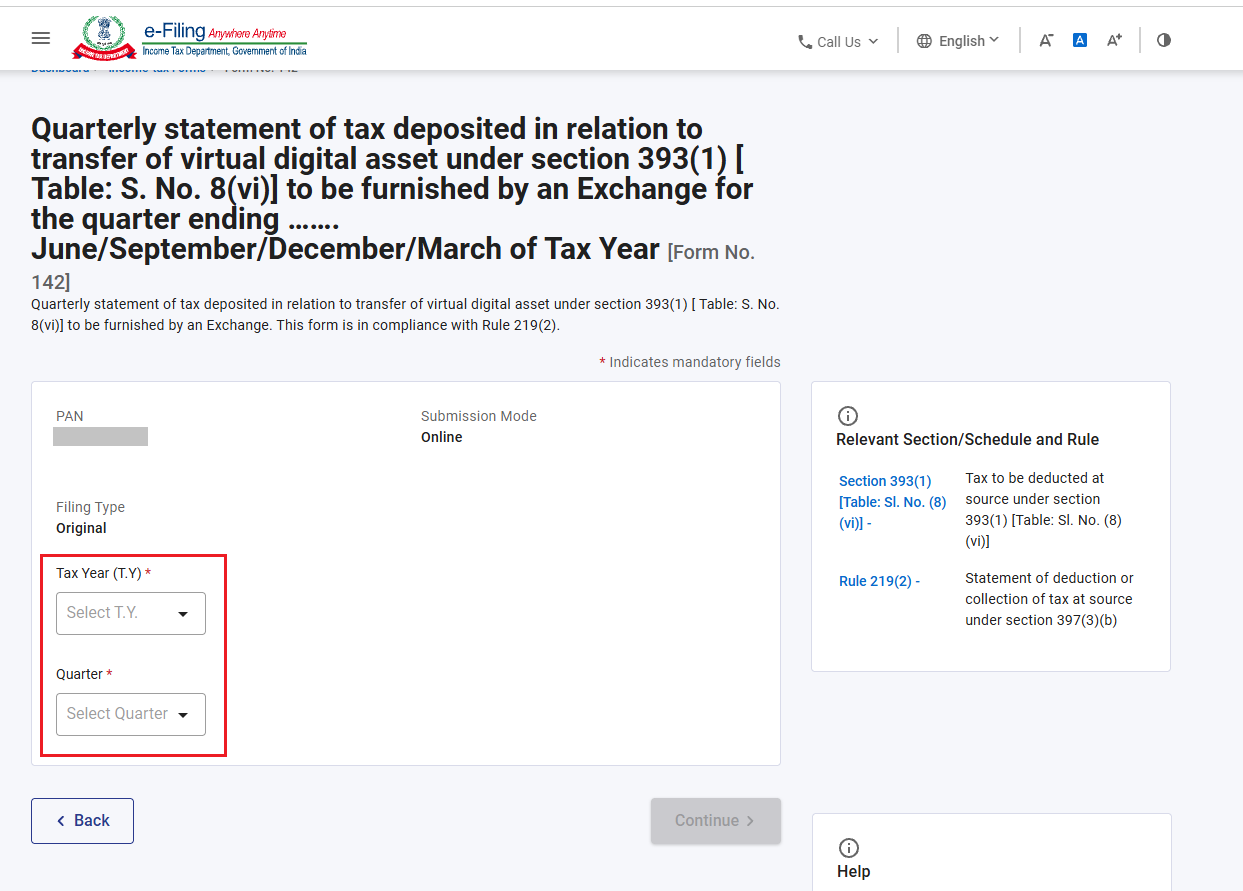Open the Section 393(1) link
1243x891 pixels.
click(893, 502)
